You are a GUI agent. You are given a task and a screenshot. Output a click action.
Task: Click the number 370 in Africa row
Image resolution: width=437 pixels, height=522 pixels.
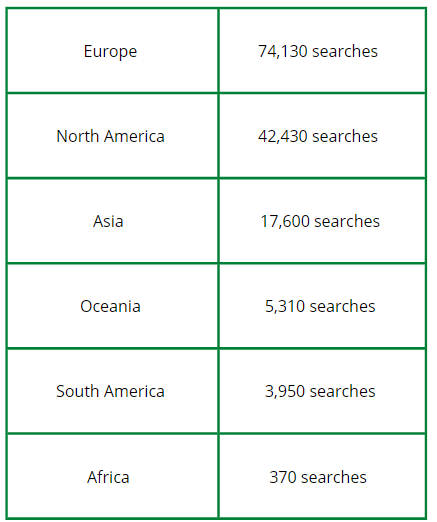click(283, 477)
